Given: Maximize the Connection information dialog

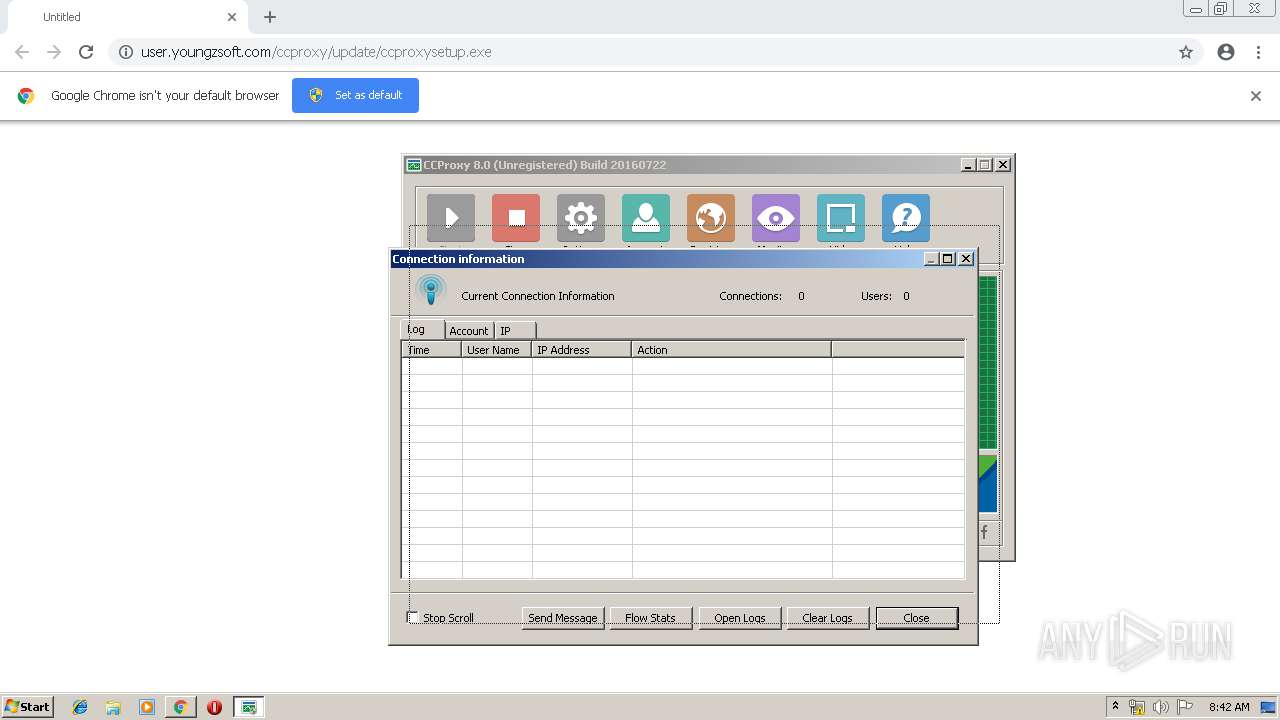Looking at the screenshot, I should pos(948,259).
